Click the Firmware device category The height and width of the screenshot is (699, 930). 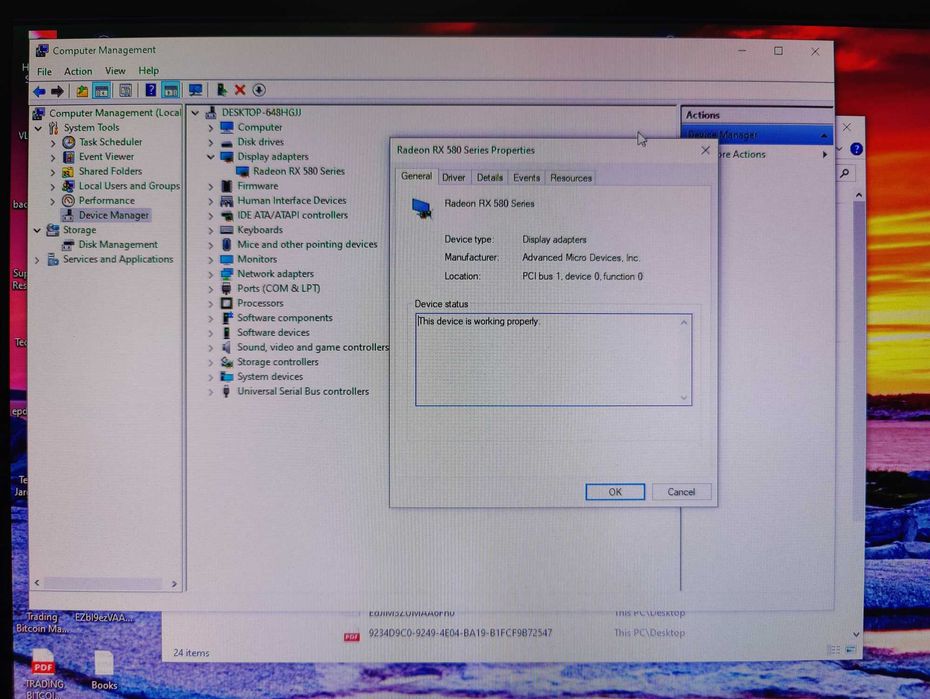(257, 186)
